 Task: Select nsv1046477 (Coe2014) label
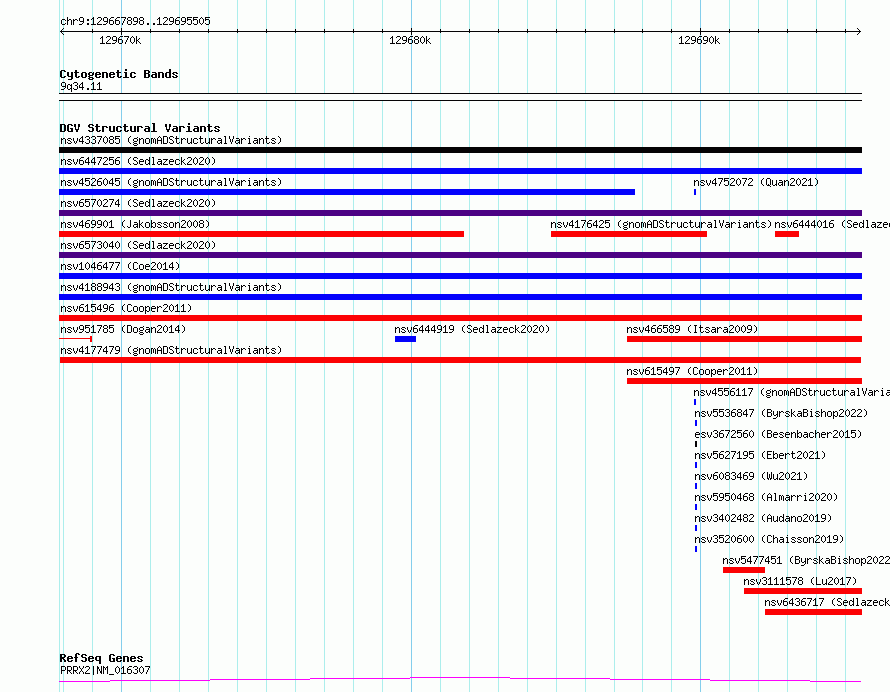120,266
